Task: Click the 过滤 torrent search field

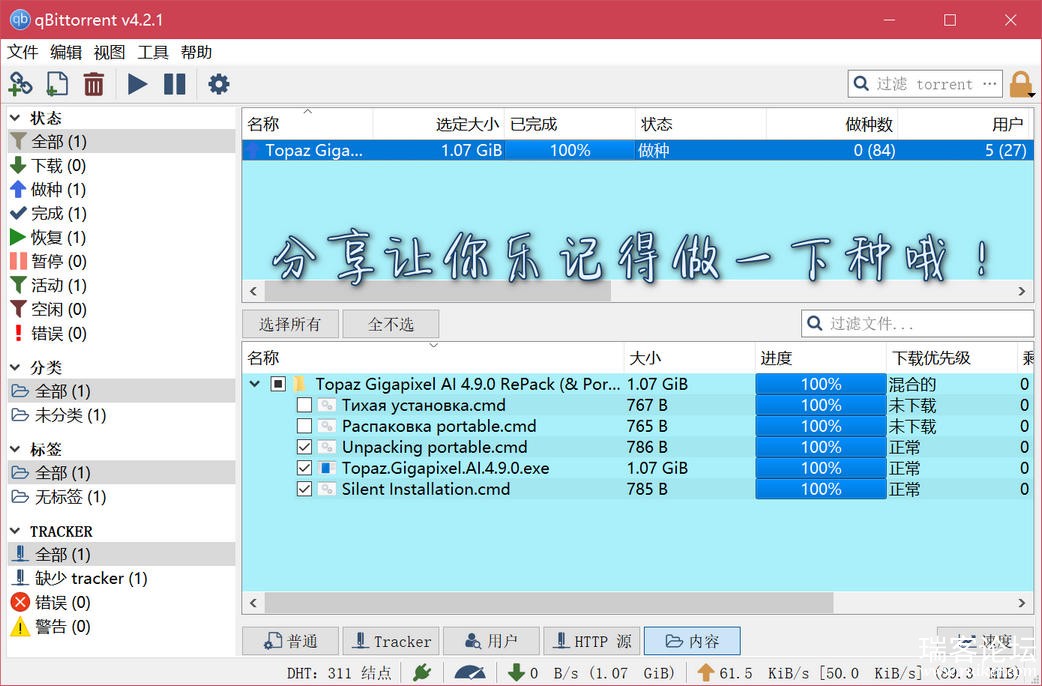Action: tap(925, 84)
